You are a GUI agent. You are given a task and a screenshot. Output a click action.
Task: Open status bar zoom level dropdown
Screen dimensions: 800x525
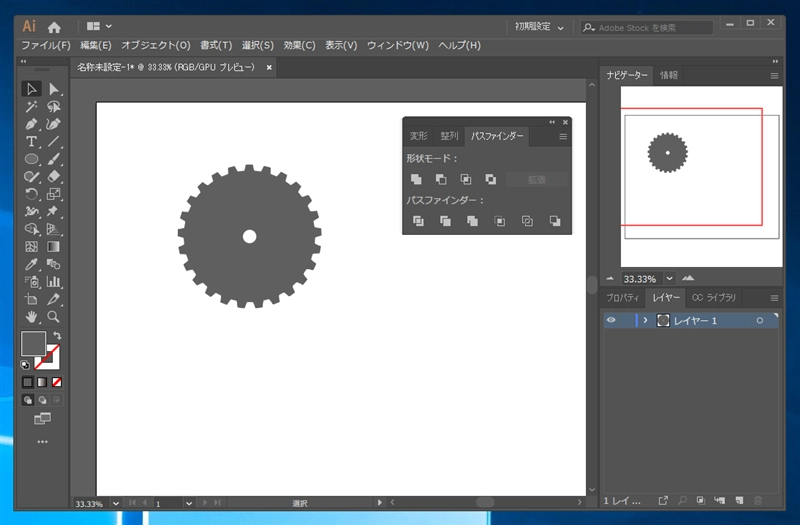click(x=116, y=504)
